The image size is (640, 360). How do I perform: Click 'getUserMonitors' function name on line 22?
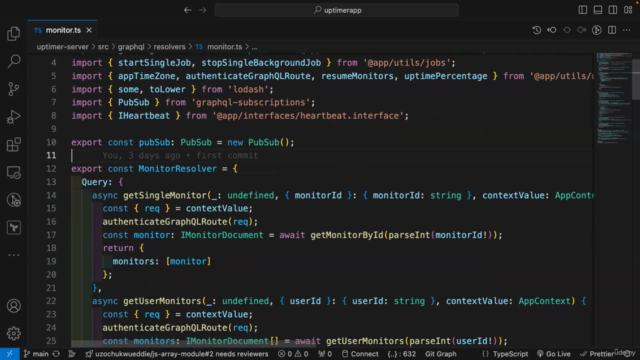(x=162, y=301)
